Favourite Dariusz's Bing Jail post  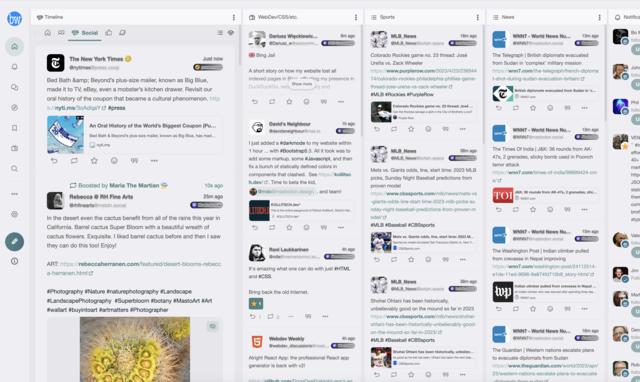tap(289, 101)
